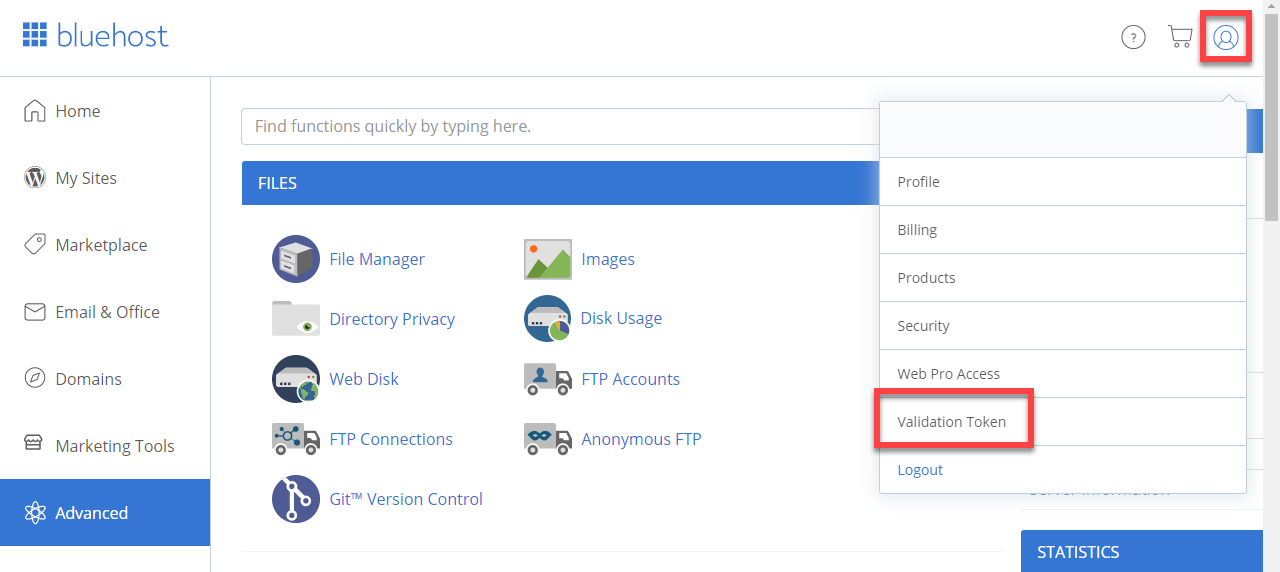Choose Security from the account dropdown
Viewport: 1280px width, 572px height.
[1063, 326]
